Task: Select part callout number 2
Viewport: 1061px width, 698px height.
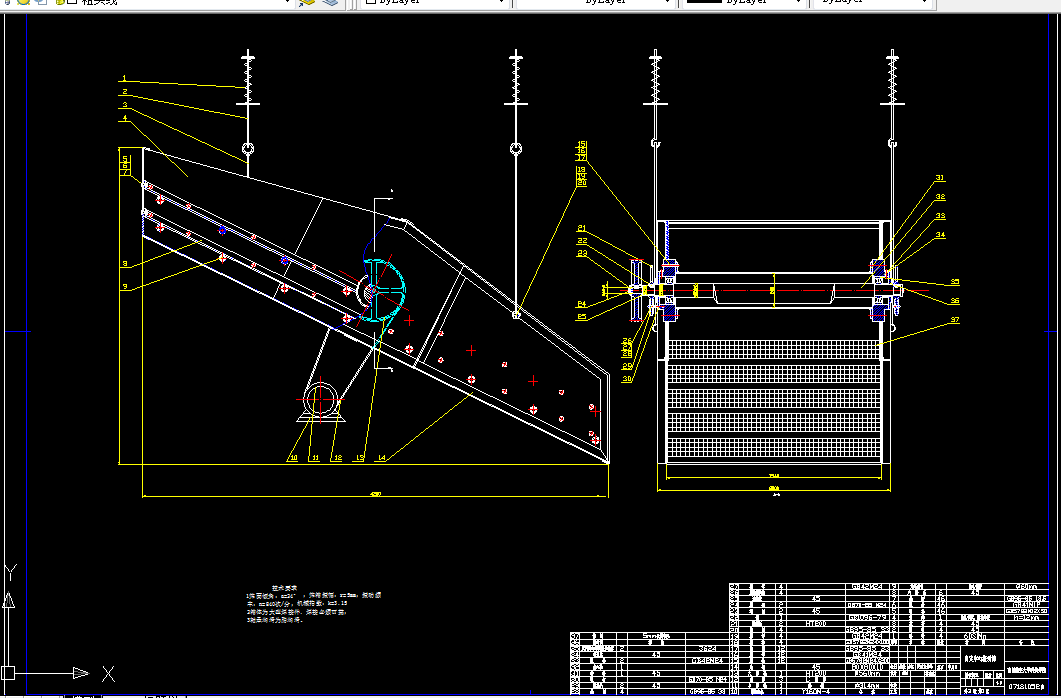Action: (125, 92)
